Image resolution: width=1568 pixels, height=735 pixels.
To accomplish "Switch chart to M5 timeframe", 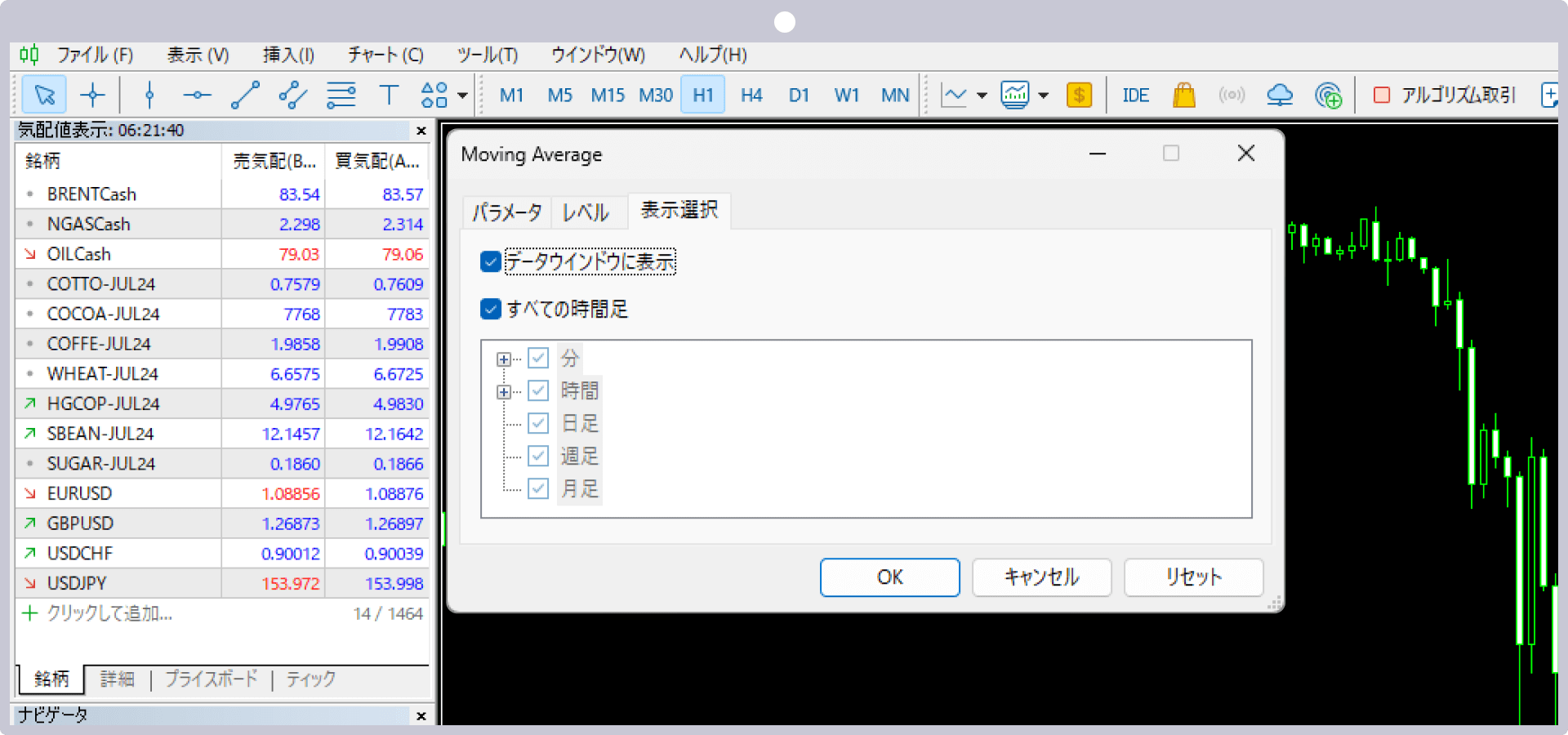I will [x=559, y=96].
